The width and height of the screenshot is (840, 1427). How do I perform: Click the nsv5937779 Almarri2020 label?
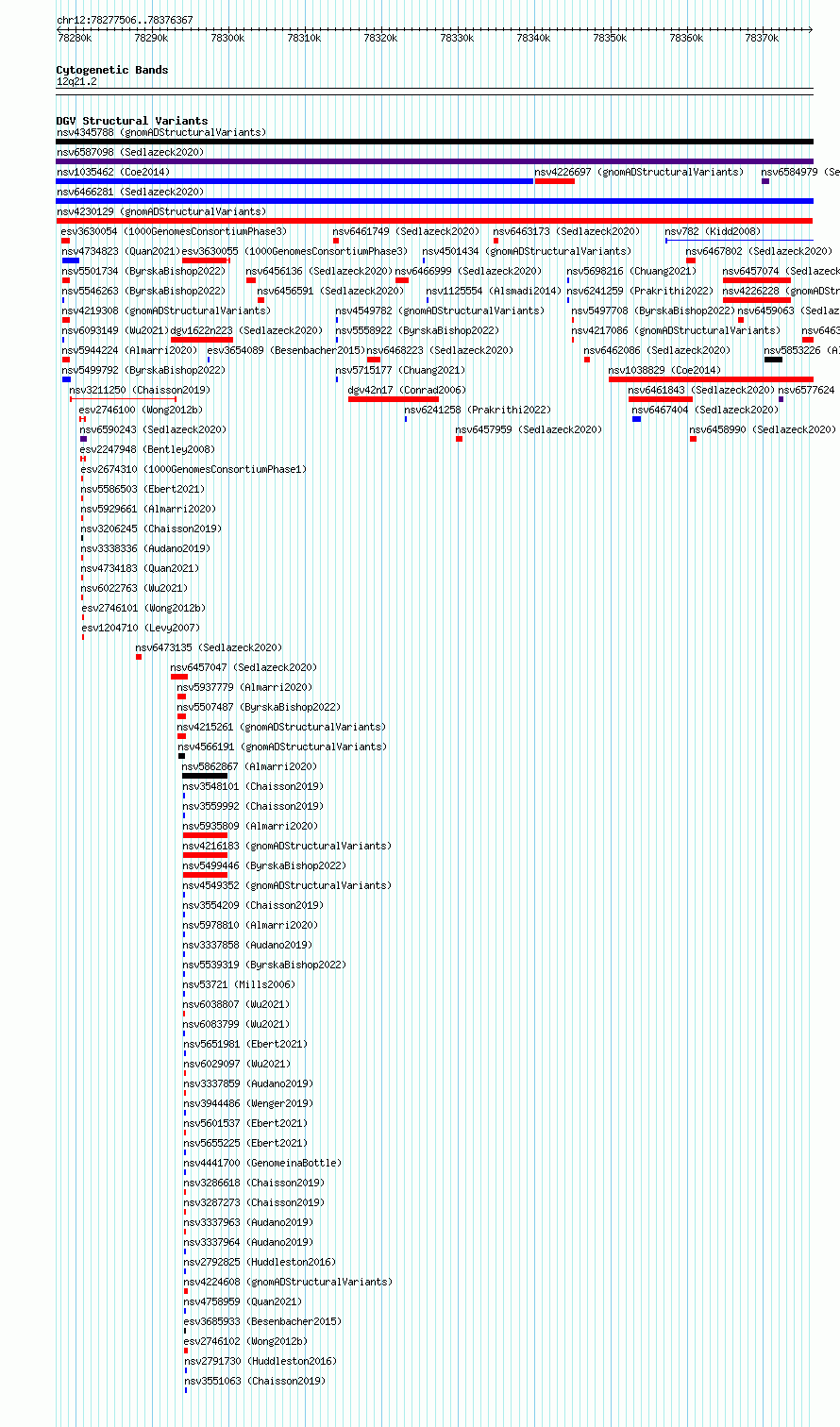click(x=244, y=687)
